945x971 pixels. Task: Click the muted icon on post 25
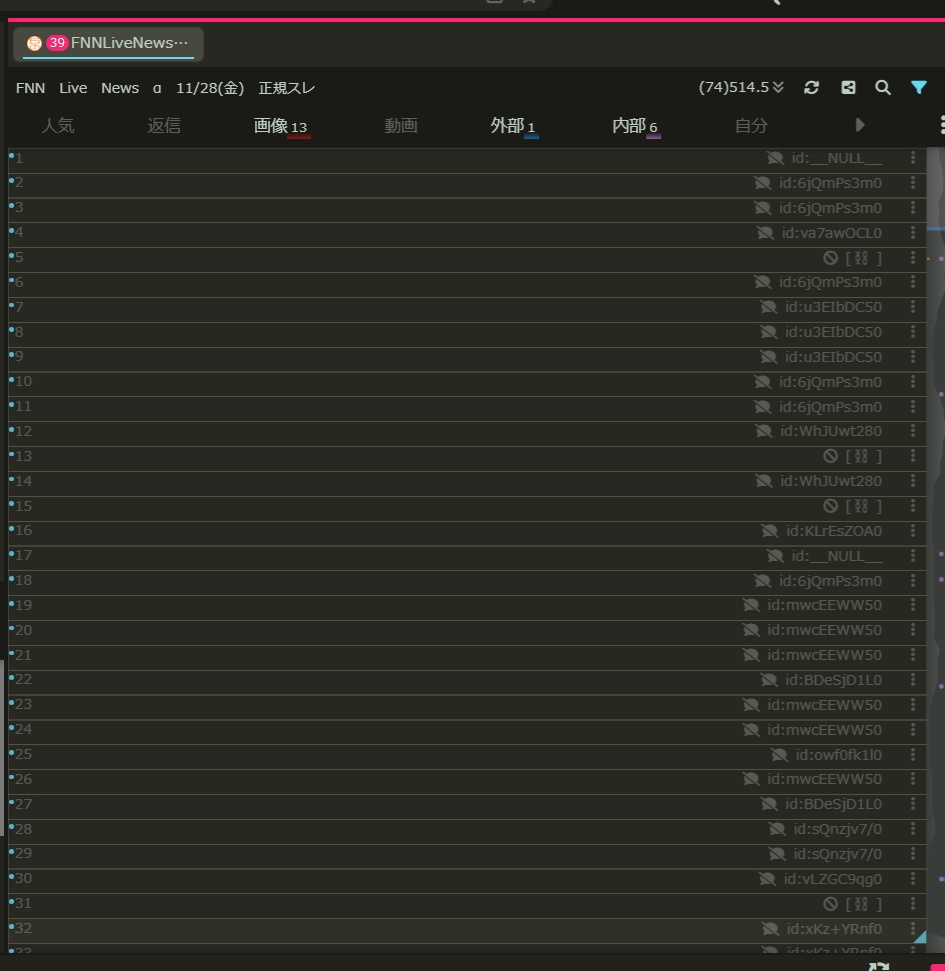pos(778,755)
